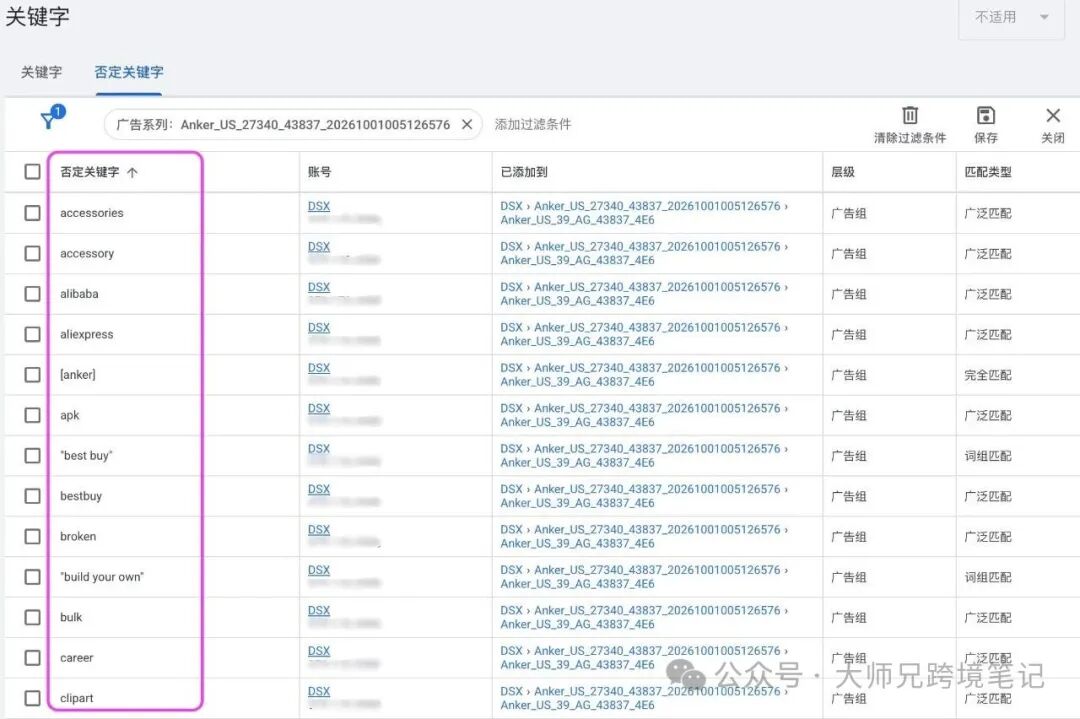Click the alibaba keyword cell

(79, 293)
